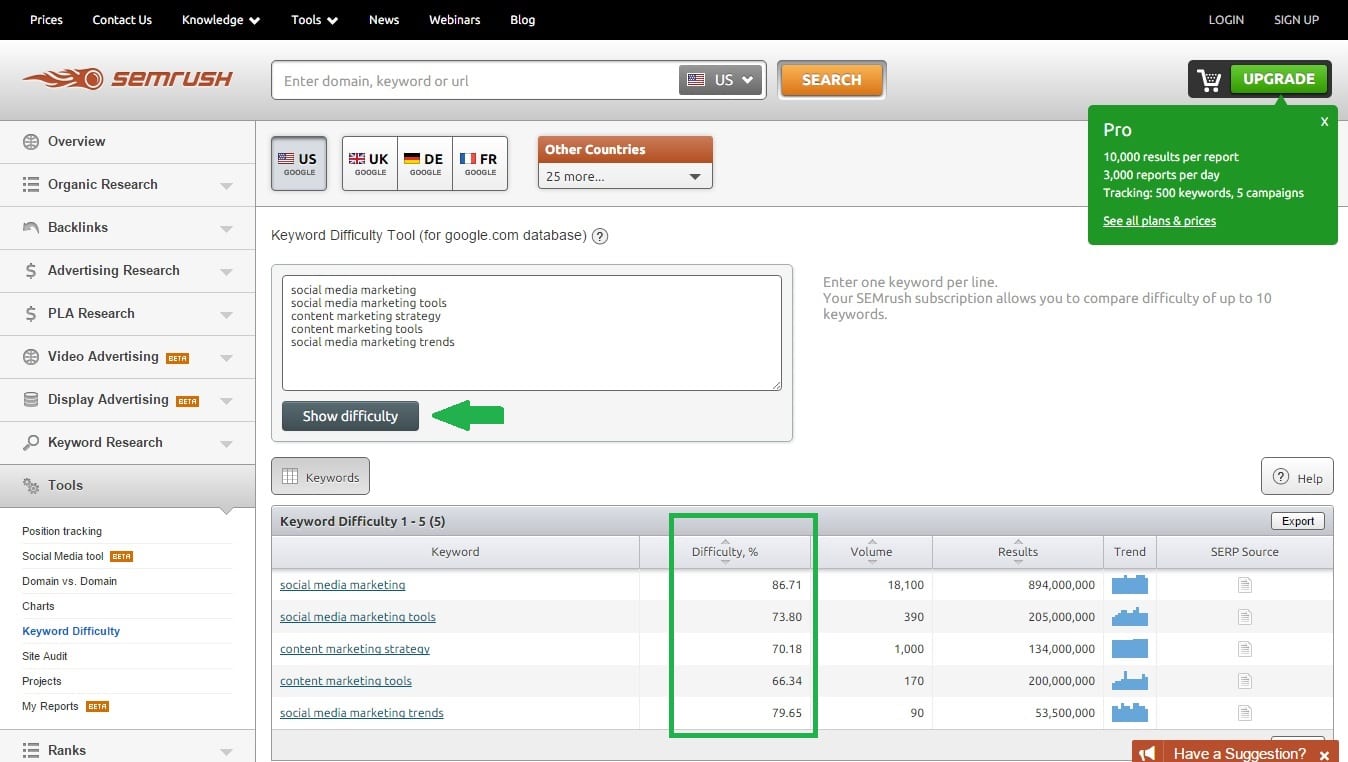Image resolution: width=1348 pixels, height=762 pixels.
Task: Click trend chart for social media marketing tools
Action: [1130, 617]
